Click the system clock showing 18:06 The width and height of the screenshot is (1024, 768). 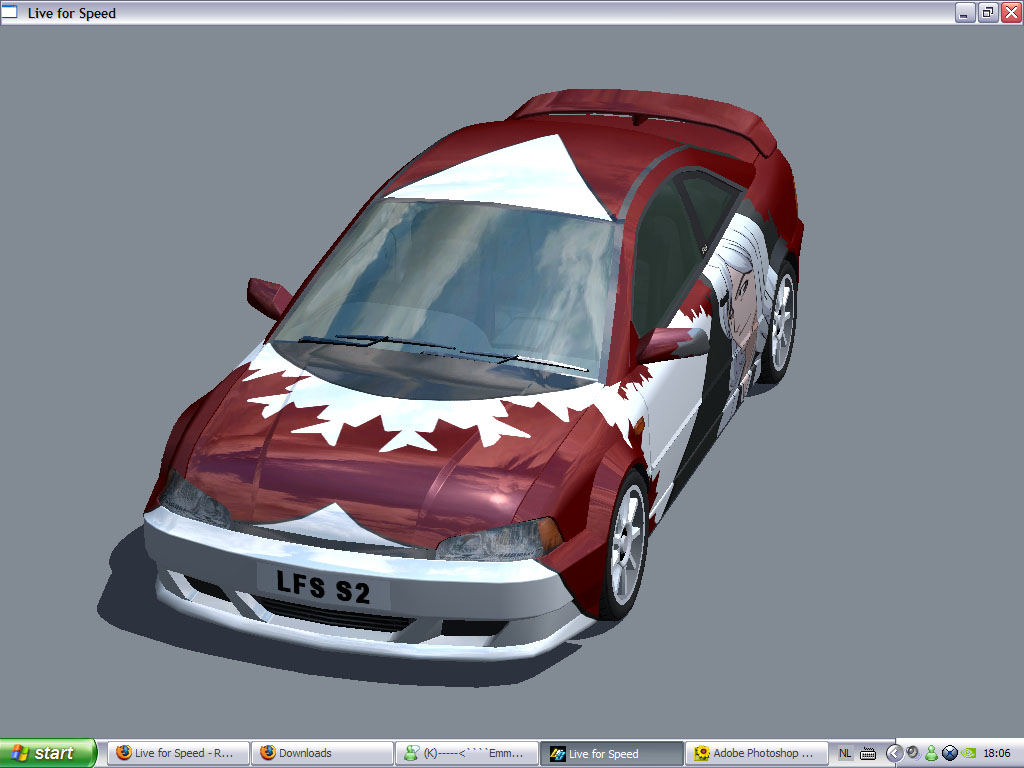[x=997, y=753]
